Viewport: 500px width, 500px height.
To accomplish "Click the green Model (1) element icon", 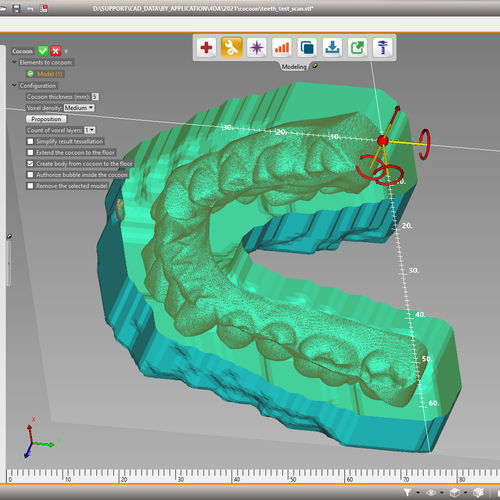I will [x=30, y=74].
